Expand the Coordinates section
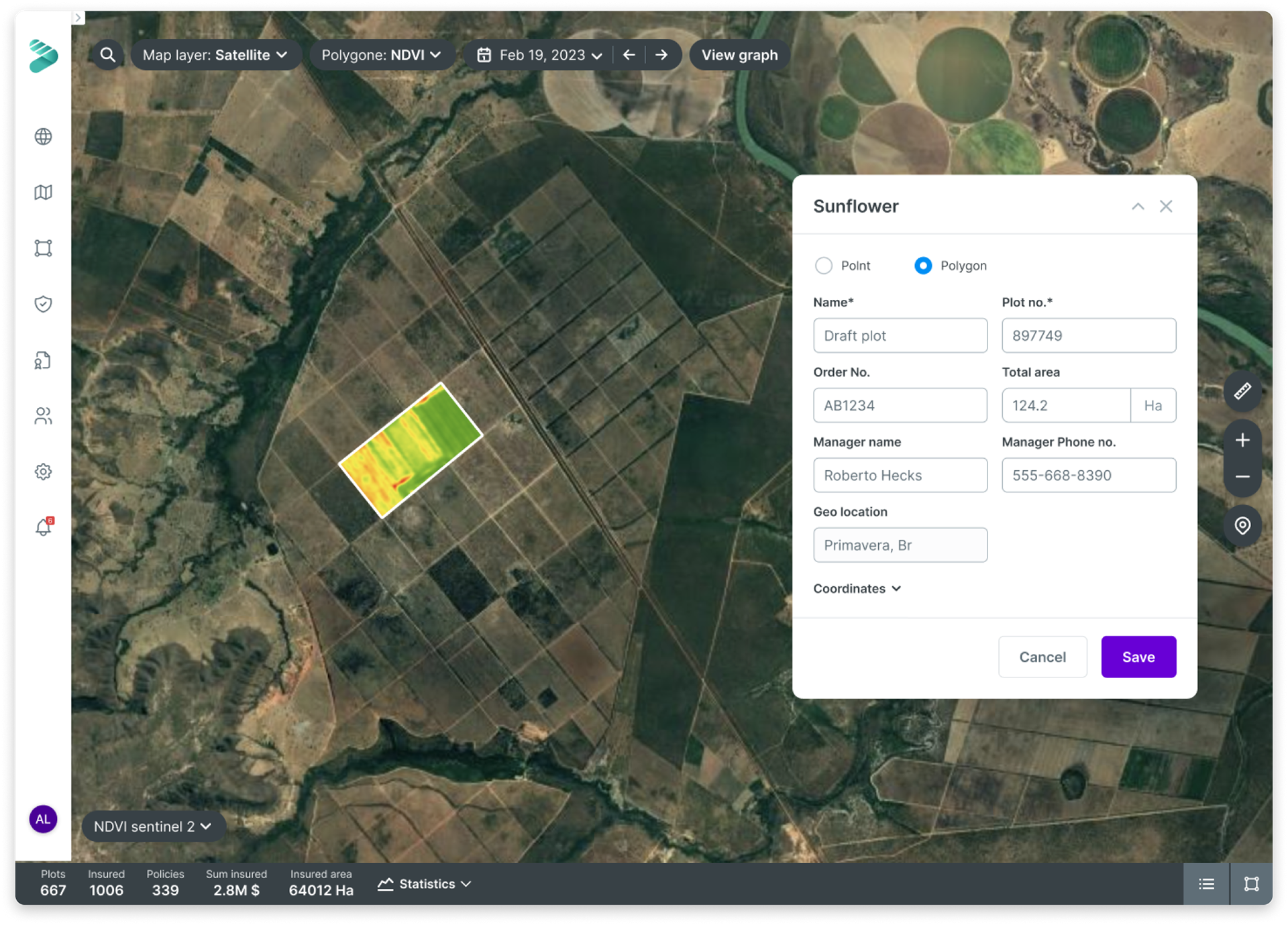The width and height of the screenshot is (1288, 925). coord(857,588)
